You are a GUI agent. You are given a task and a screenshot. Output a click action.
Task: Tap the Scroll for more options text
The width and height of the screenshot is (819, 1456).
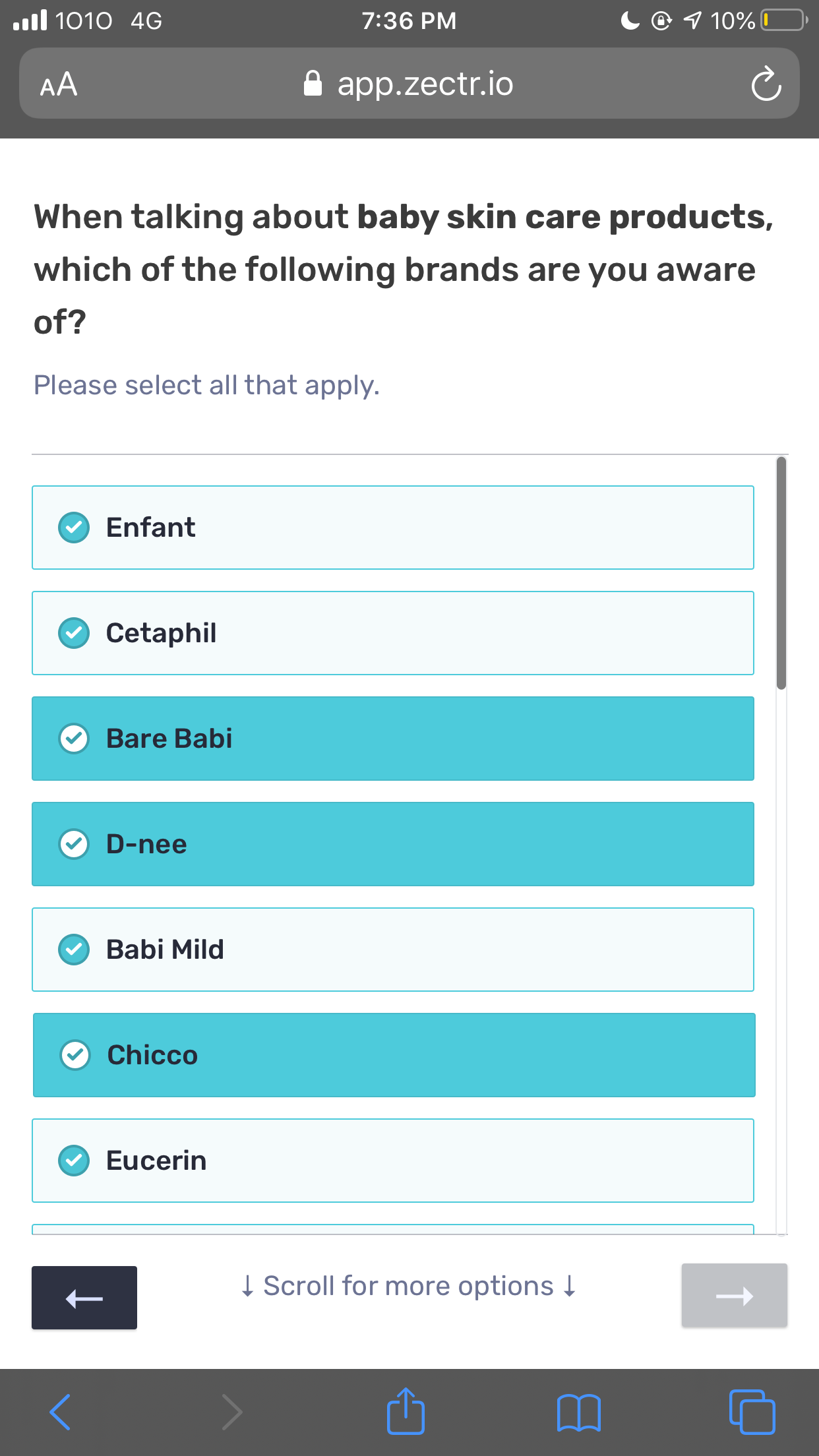point(409,1286)
